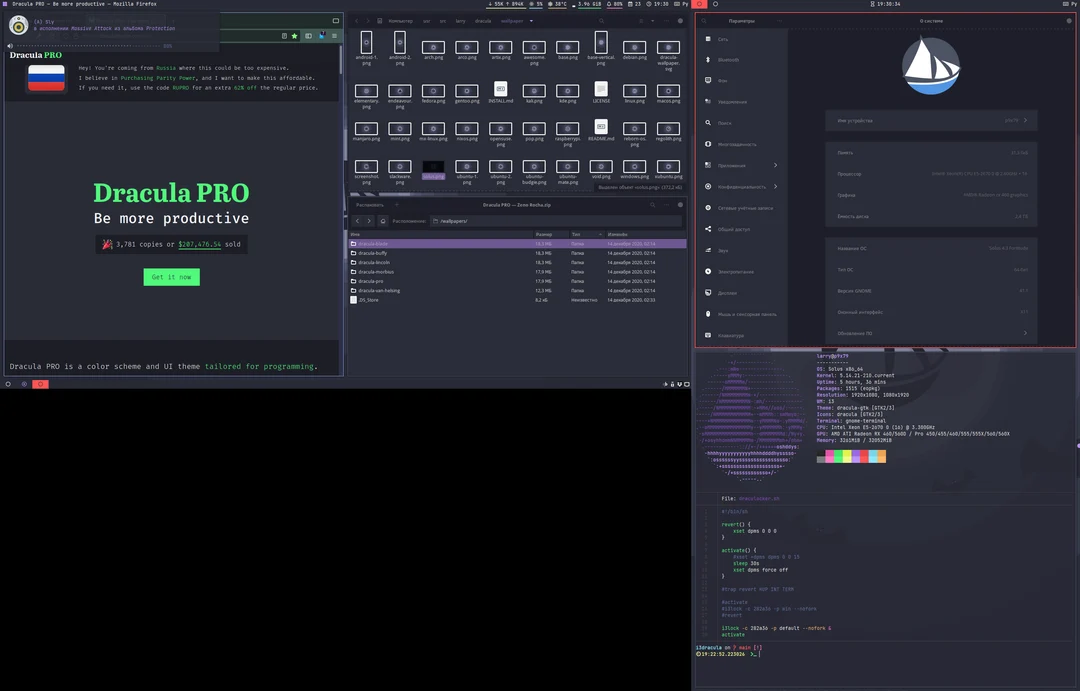Viewport: 1080px width, 691px height.
Task: Open search in the file manager toolbar
Action: (601, 21)
